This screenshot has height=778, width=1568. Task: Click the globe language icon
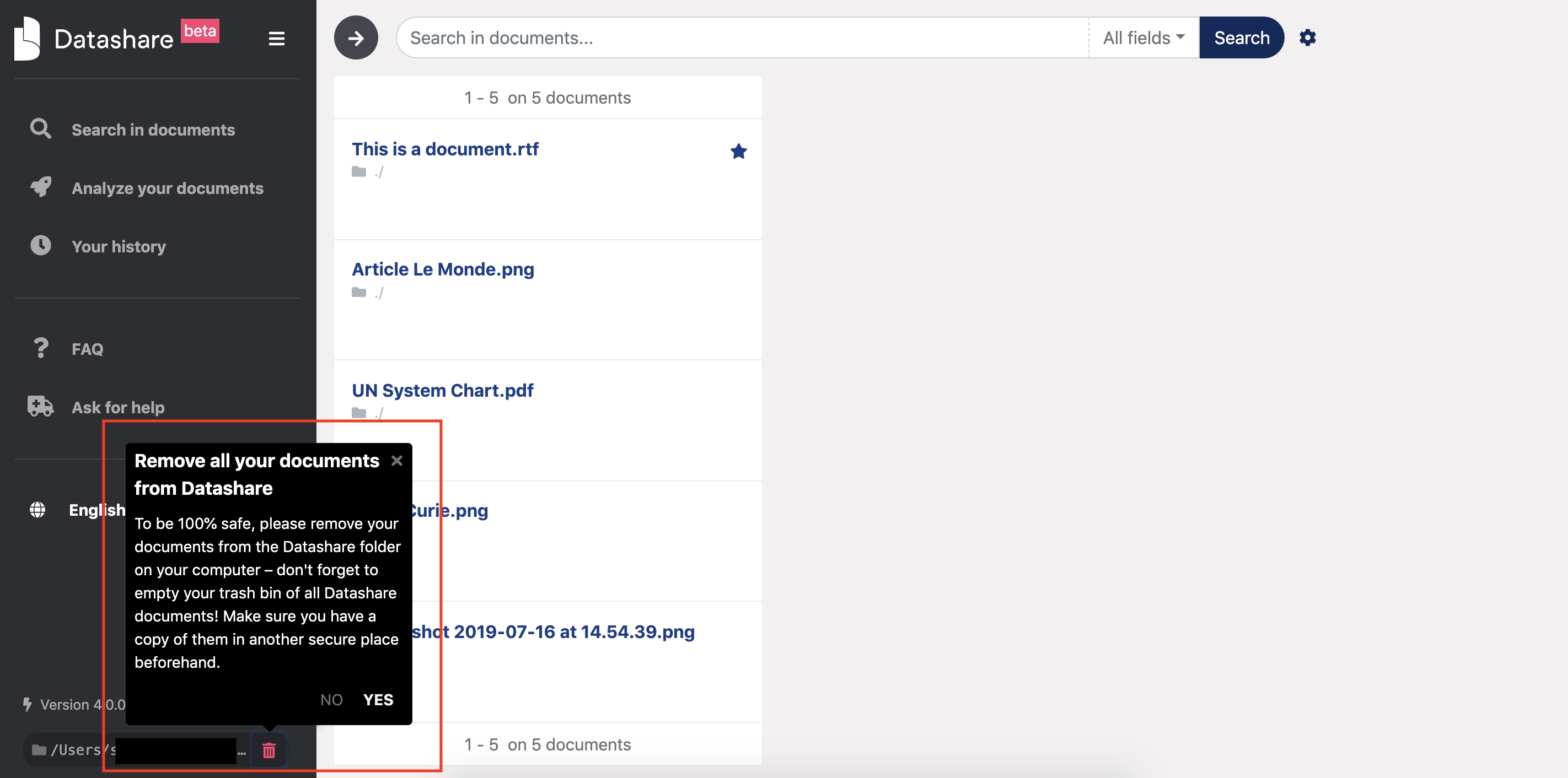pos(37,510)
